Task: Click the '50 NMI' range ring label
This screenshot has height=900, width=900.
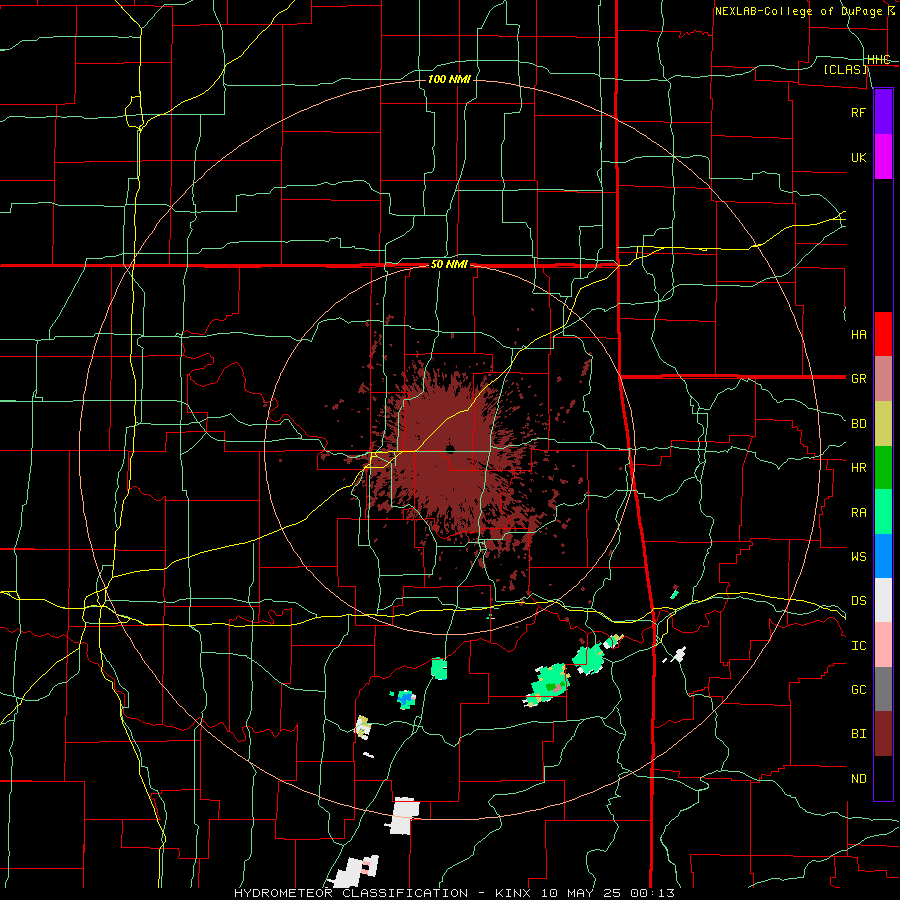Action: pos(449,265)
